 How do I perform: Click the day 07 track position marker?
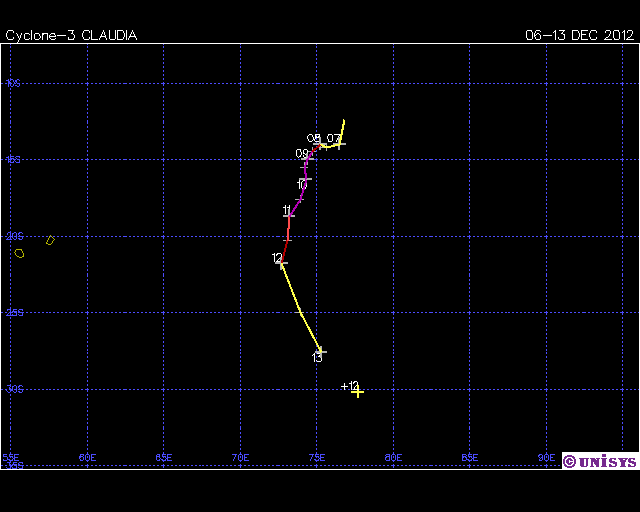pyautogui.click(x=340, y=144)
